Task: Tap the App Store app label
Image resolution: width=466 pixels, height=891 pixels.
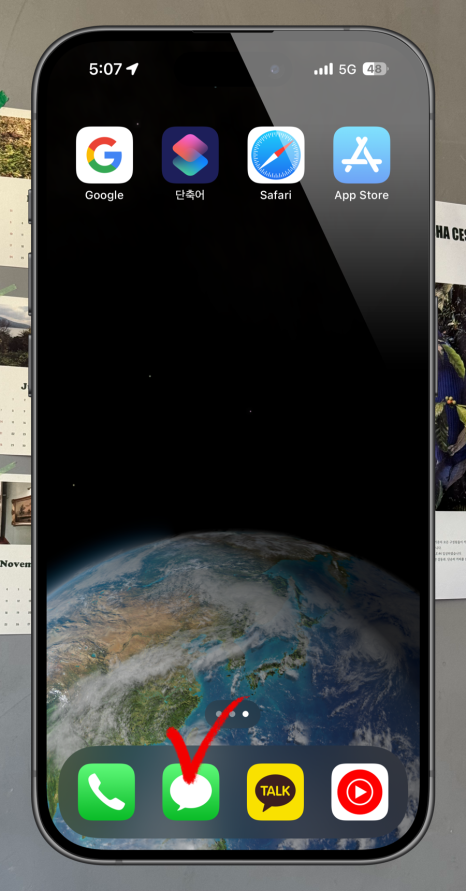Action: pyautogui.click(x=361, y=195)
